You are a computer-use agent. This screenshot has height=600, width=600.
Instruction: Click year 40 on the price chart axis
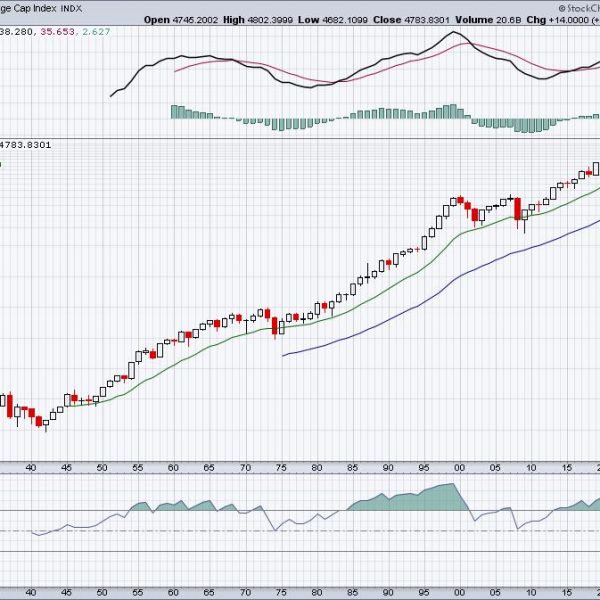click(x=31, y=468)
